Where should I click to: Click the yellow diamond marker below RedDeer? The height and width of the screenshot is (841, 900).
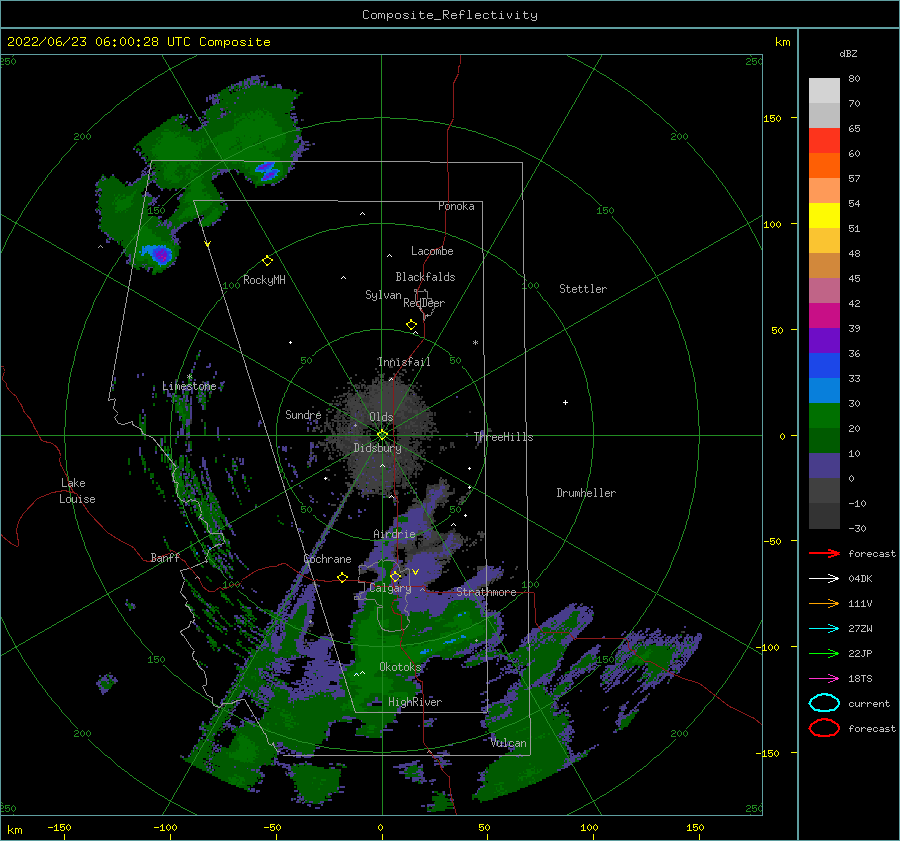[411, 324]
